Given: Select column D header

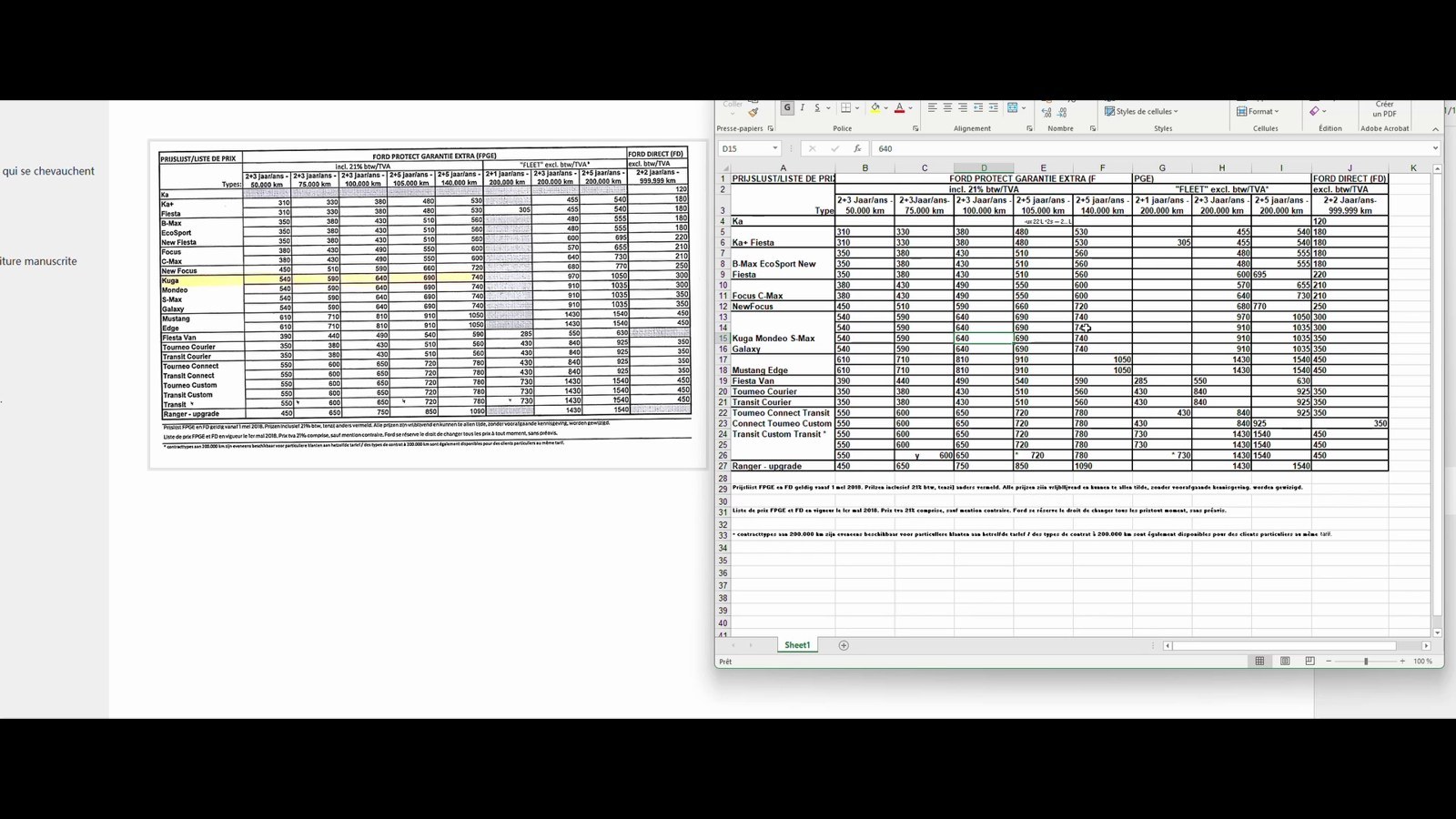Looking at the screenshot, I should pyautogui.click(x=984, y=168).
